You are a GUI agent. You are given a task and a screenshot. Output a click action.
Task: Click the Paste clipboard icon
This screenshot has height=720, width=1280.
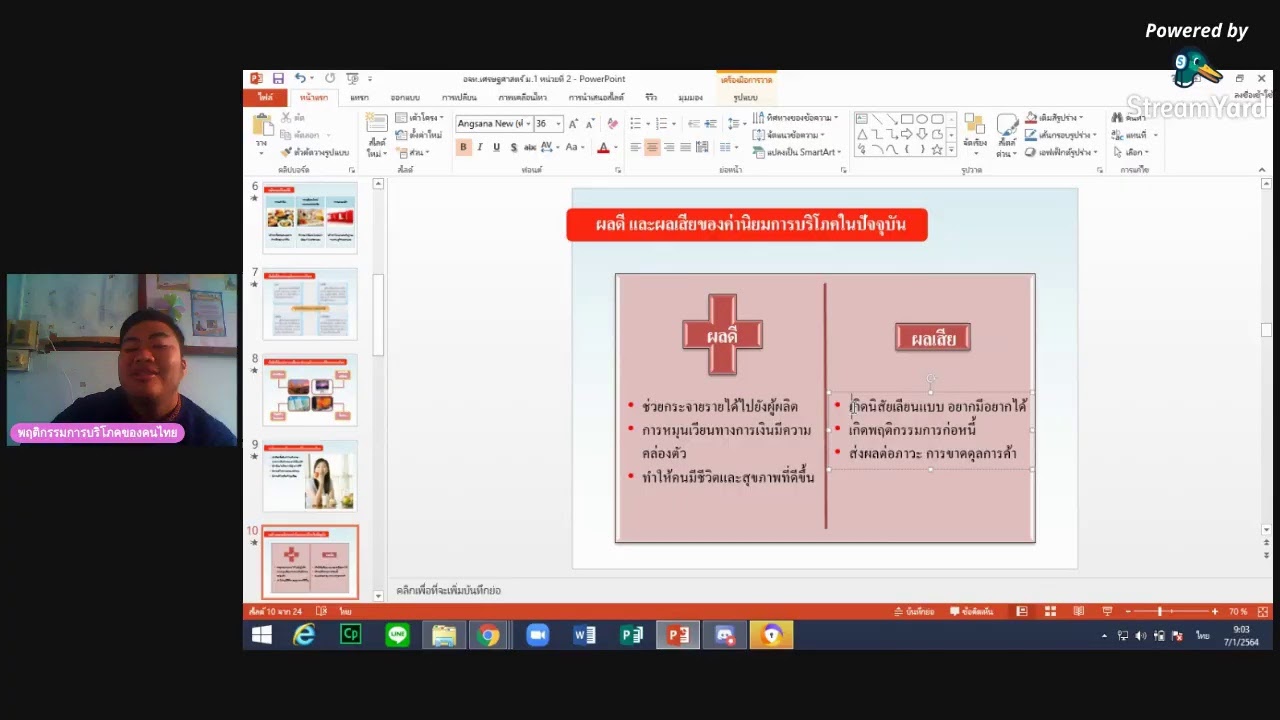pyautogui.click(x=262, y=126)
